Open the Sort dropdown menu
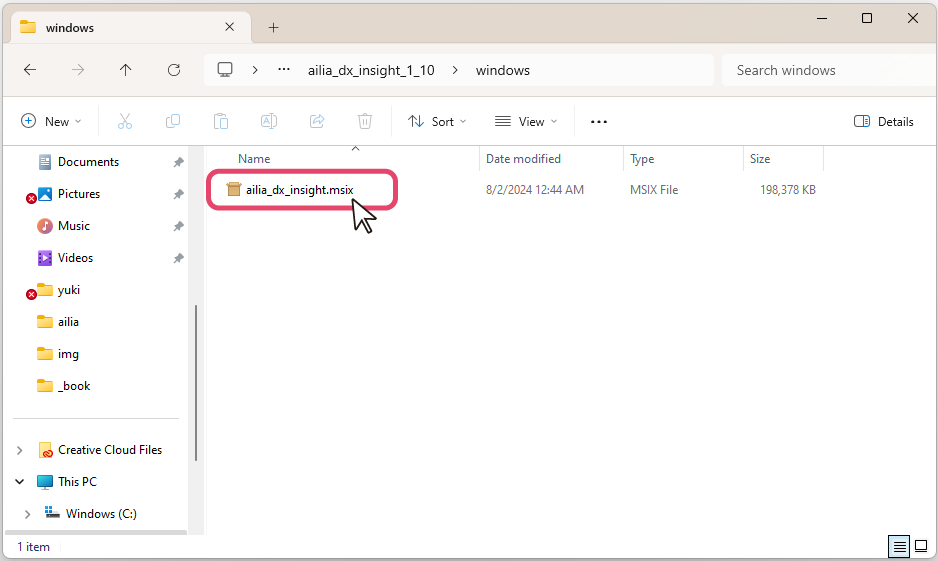938x561 pixels. point(437,121)
